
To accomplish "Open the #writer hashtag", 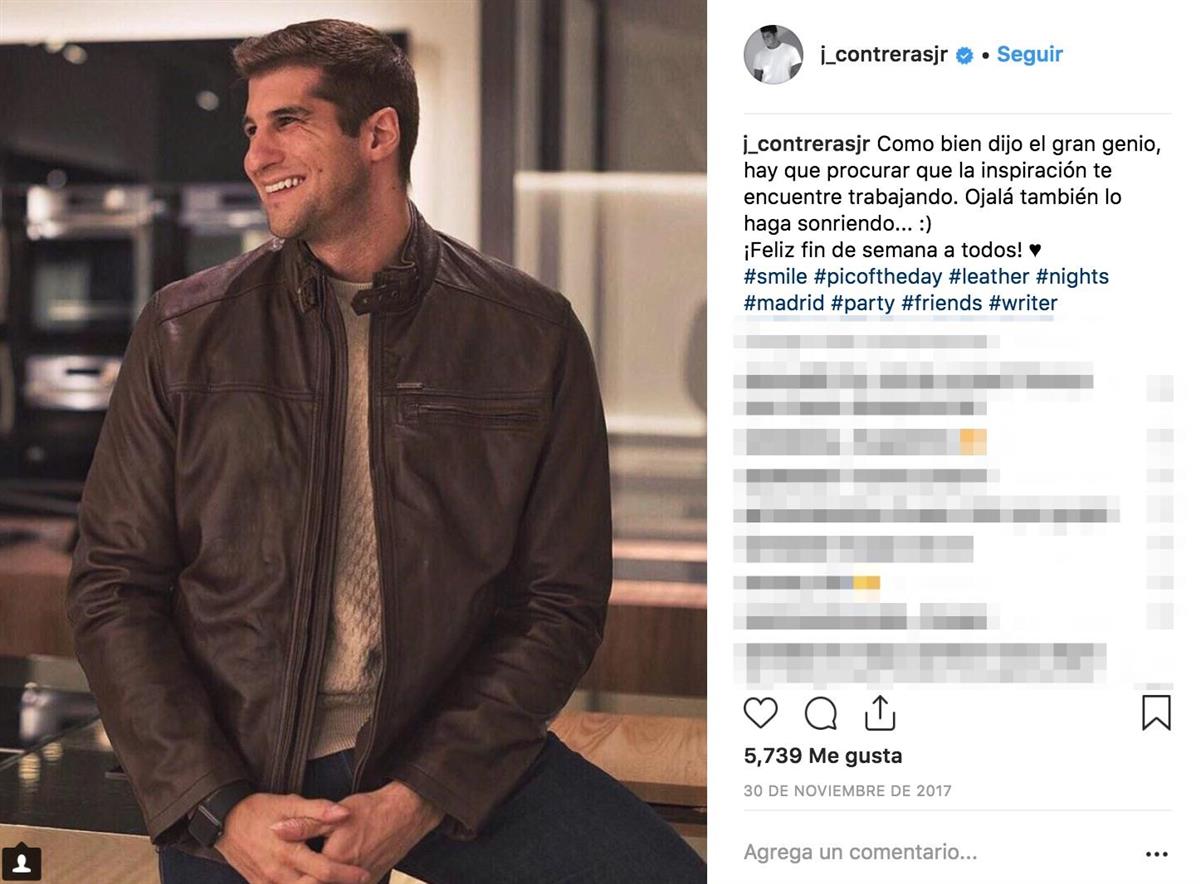I will point(1022,302).
